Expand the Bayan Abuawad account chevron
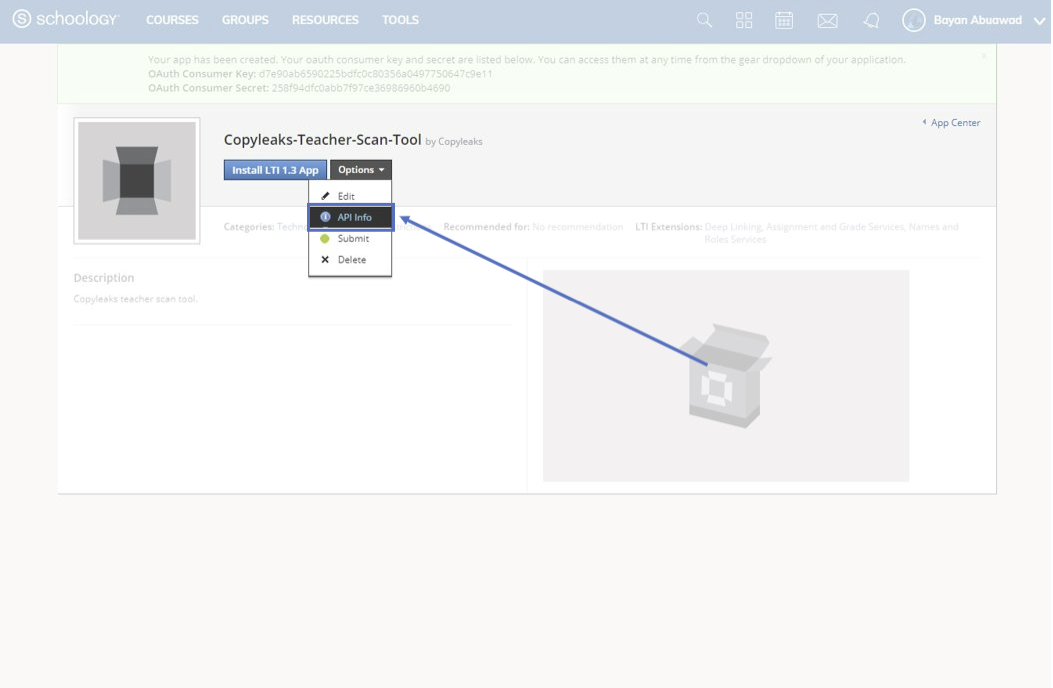This screenshot has height=688, width=1053. [x=1040, y=21]
